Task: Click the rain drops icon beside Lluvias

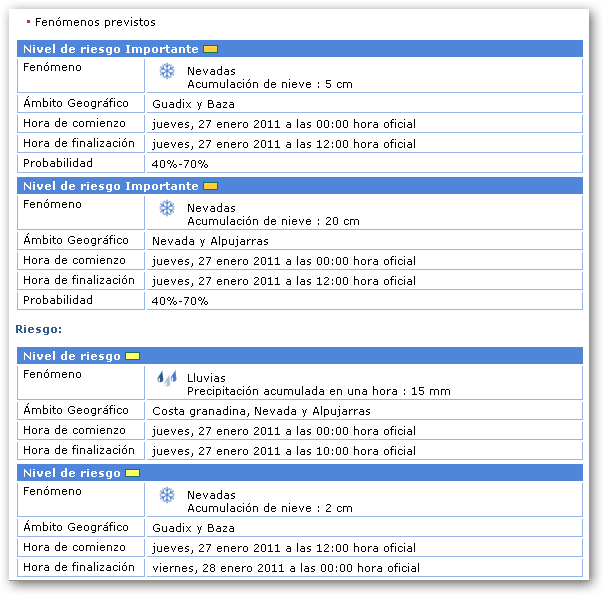Action: point(167,378)
